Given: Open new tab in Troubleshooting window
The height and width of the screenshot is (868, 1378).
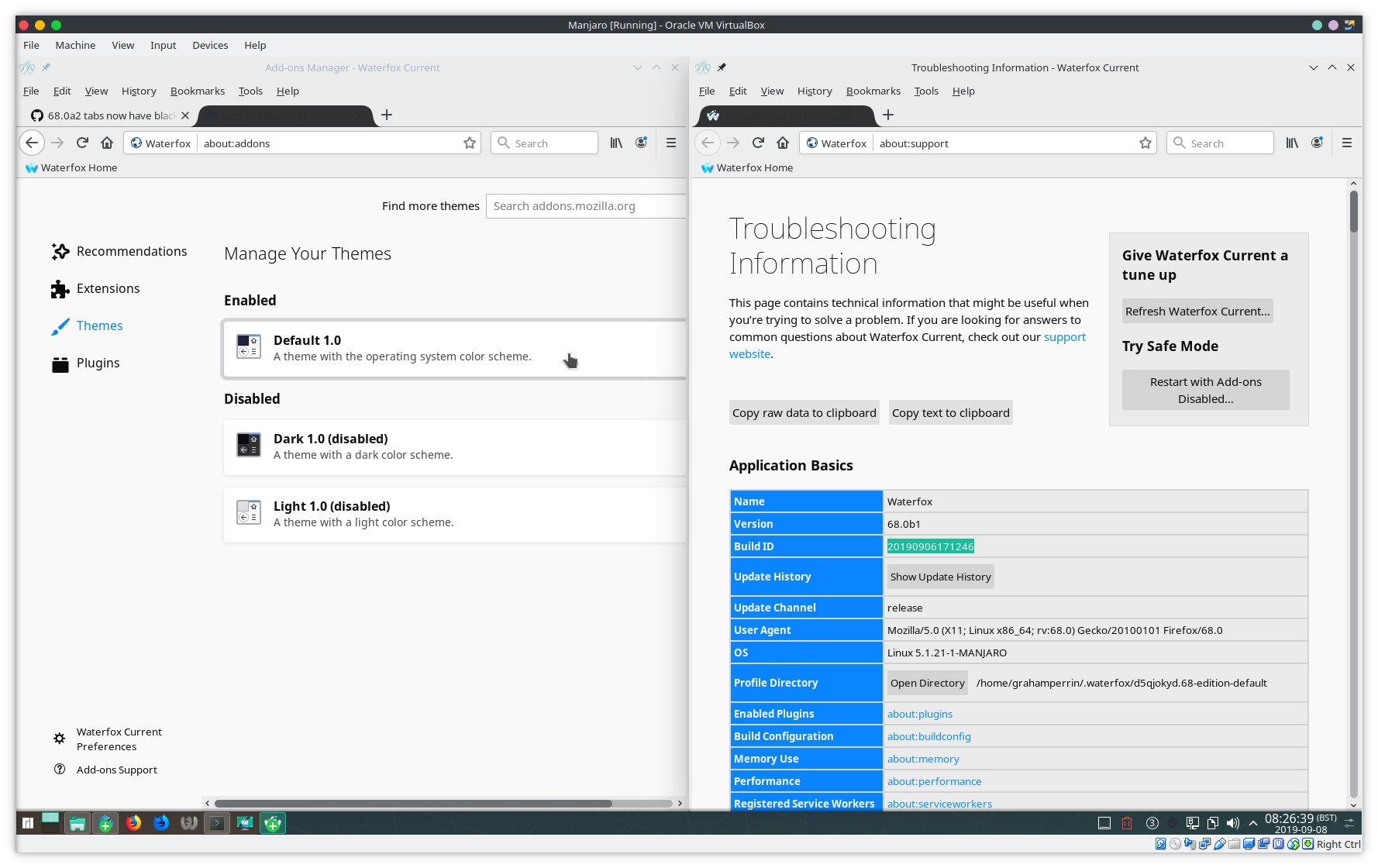Looking at the screenshot, I should coord(888,115).
